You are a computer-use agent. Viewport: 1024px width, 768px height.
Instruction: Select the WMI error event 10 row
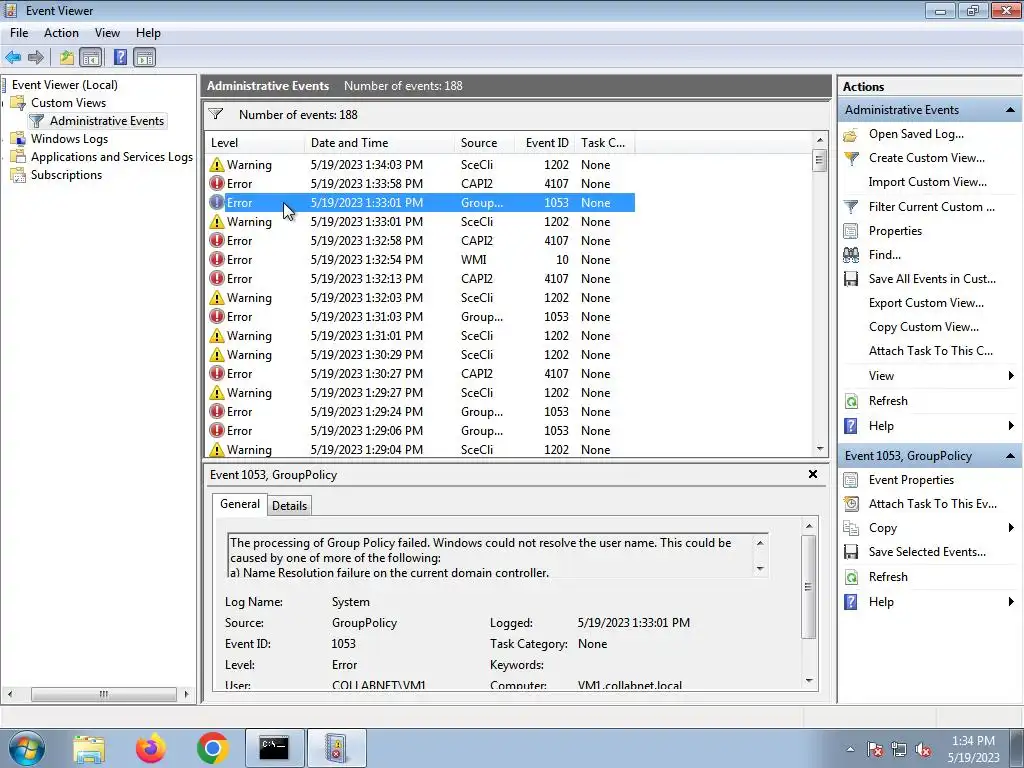coord(419,260)
